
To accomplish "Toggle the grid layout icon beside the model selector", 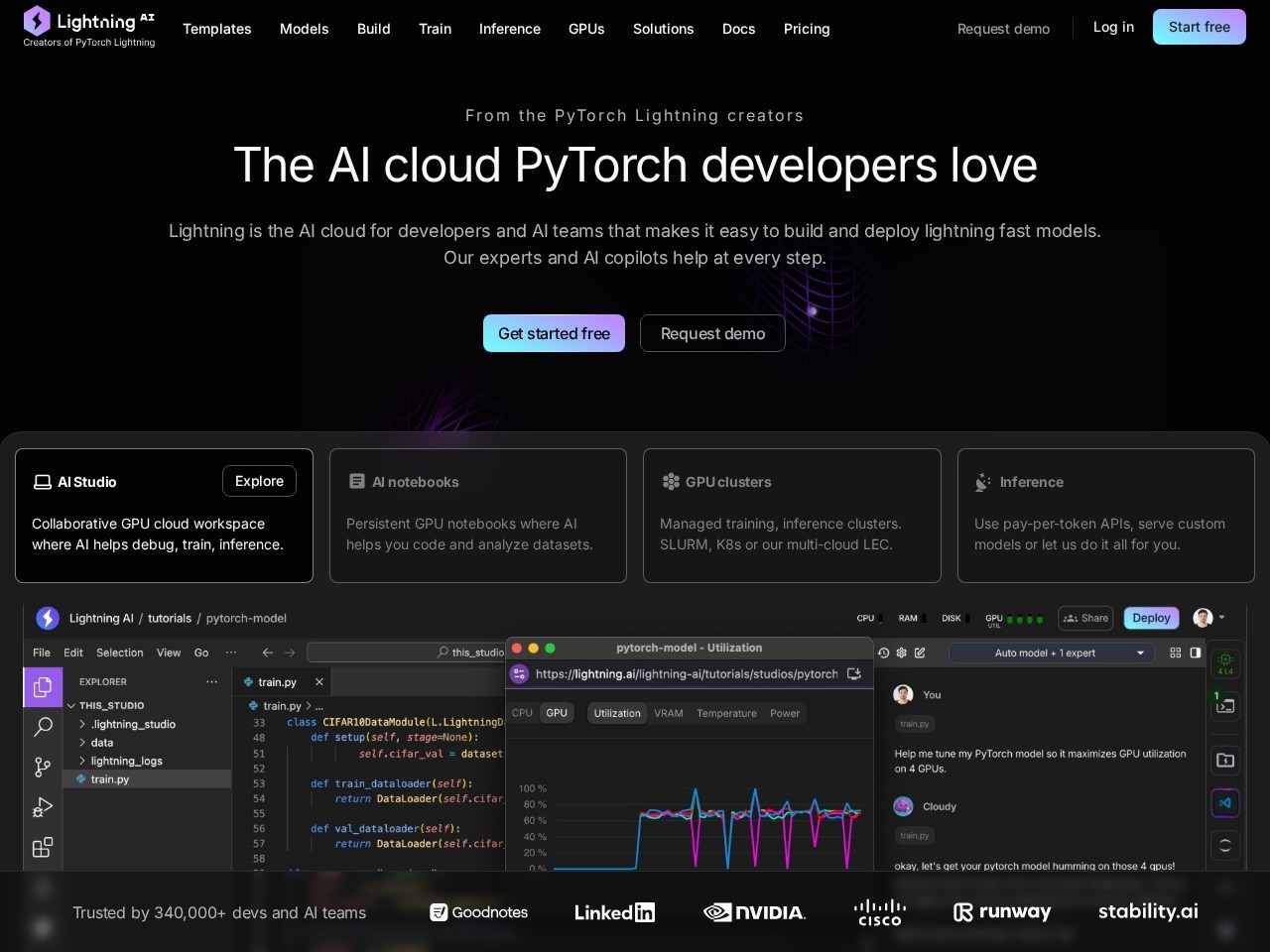I will pyautogui.click(x=1175, y=653).
